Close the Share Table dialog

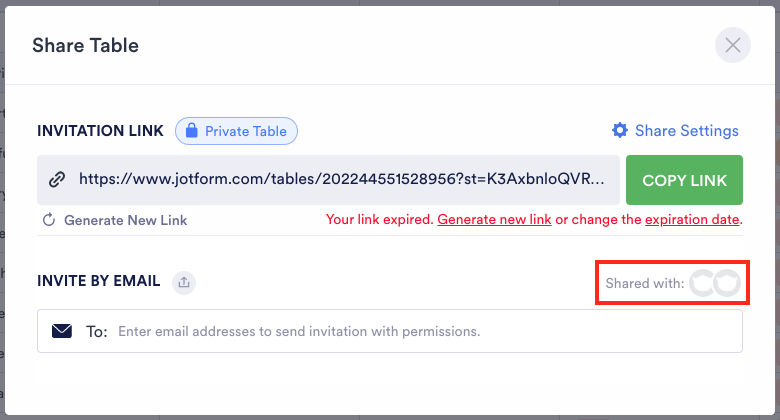click(732, 45)
